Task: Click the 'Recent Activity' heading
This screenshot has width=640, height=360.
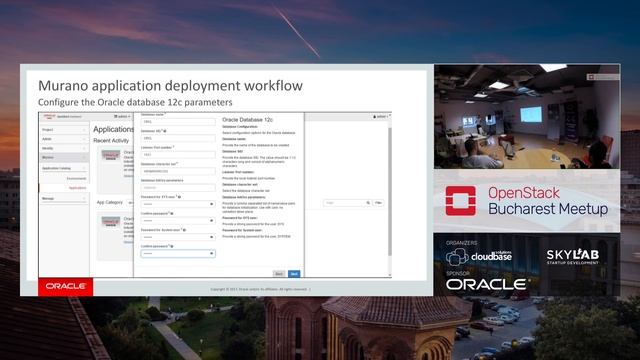Action: 111,140
